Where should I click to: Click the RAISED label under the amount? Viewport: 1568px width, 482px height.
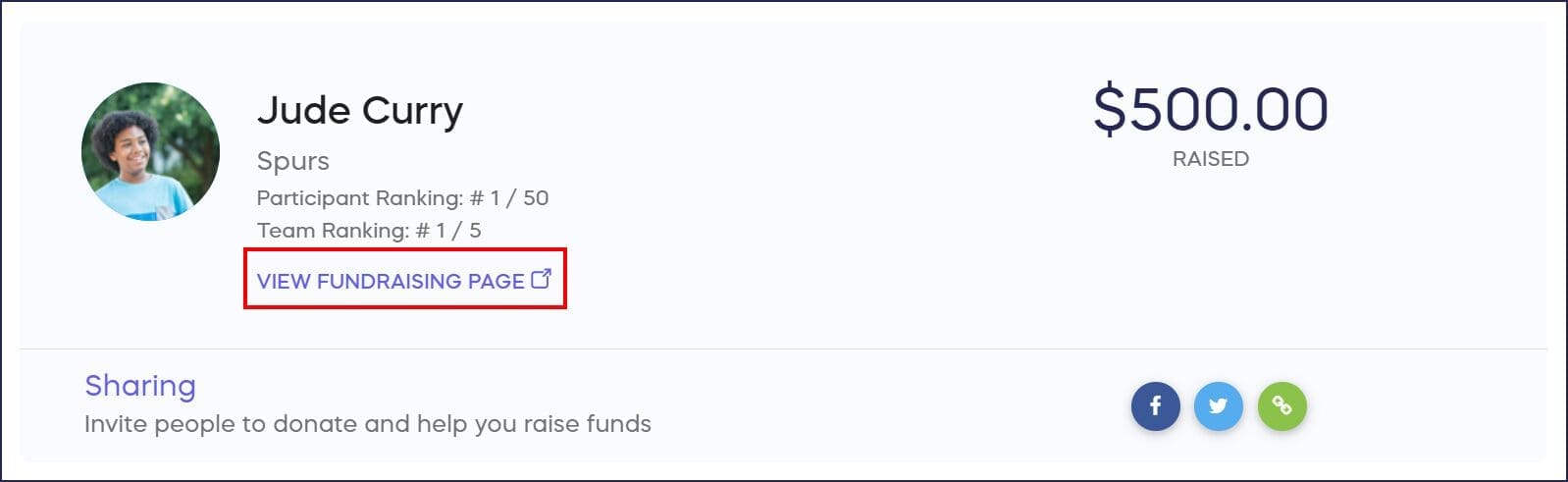1210,159
